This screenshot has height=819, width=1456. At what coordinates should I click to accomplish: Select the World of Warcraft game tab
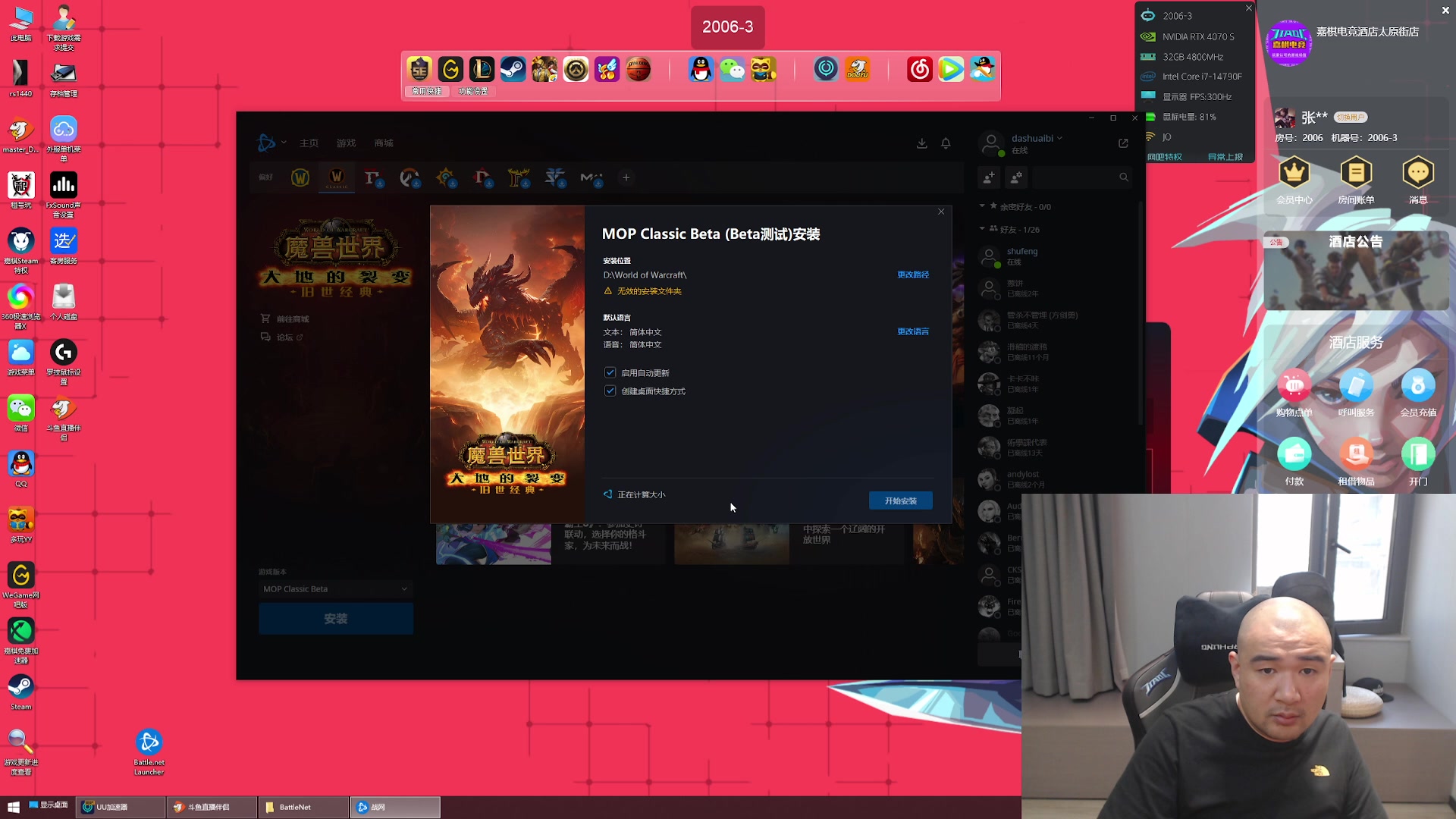pyautogui.click(x=300, y=177)
